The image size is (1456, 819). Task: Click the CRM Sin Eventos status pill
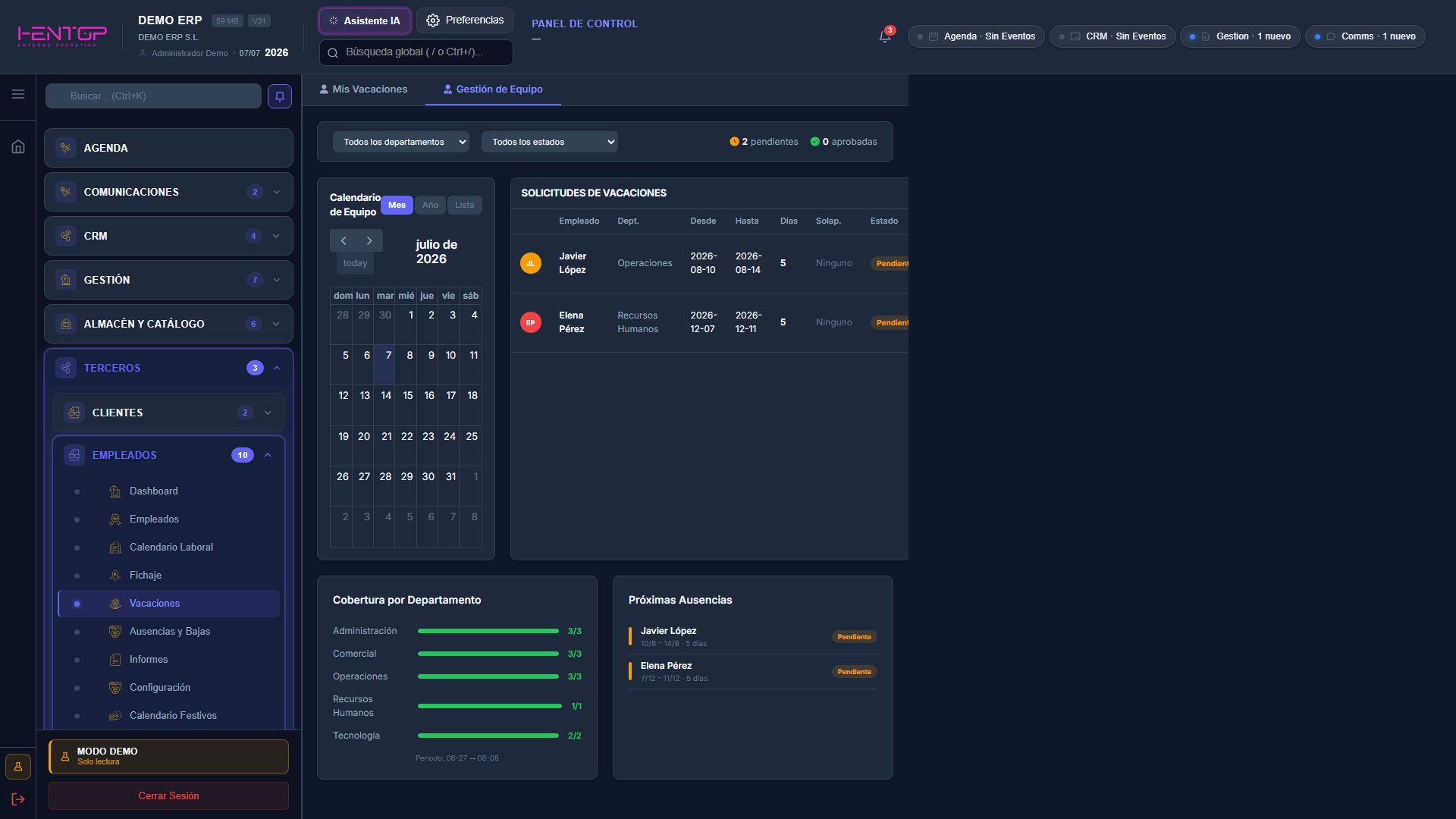(x=1112, y=36)
